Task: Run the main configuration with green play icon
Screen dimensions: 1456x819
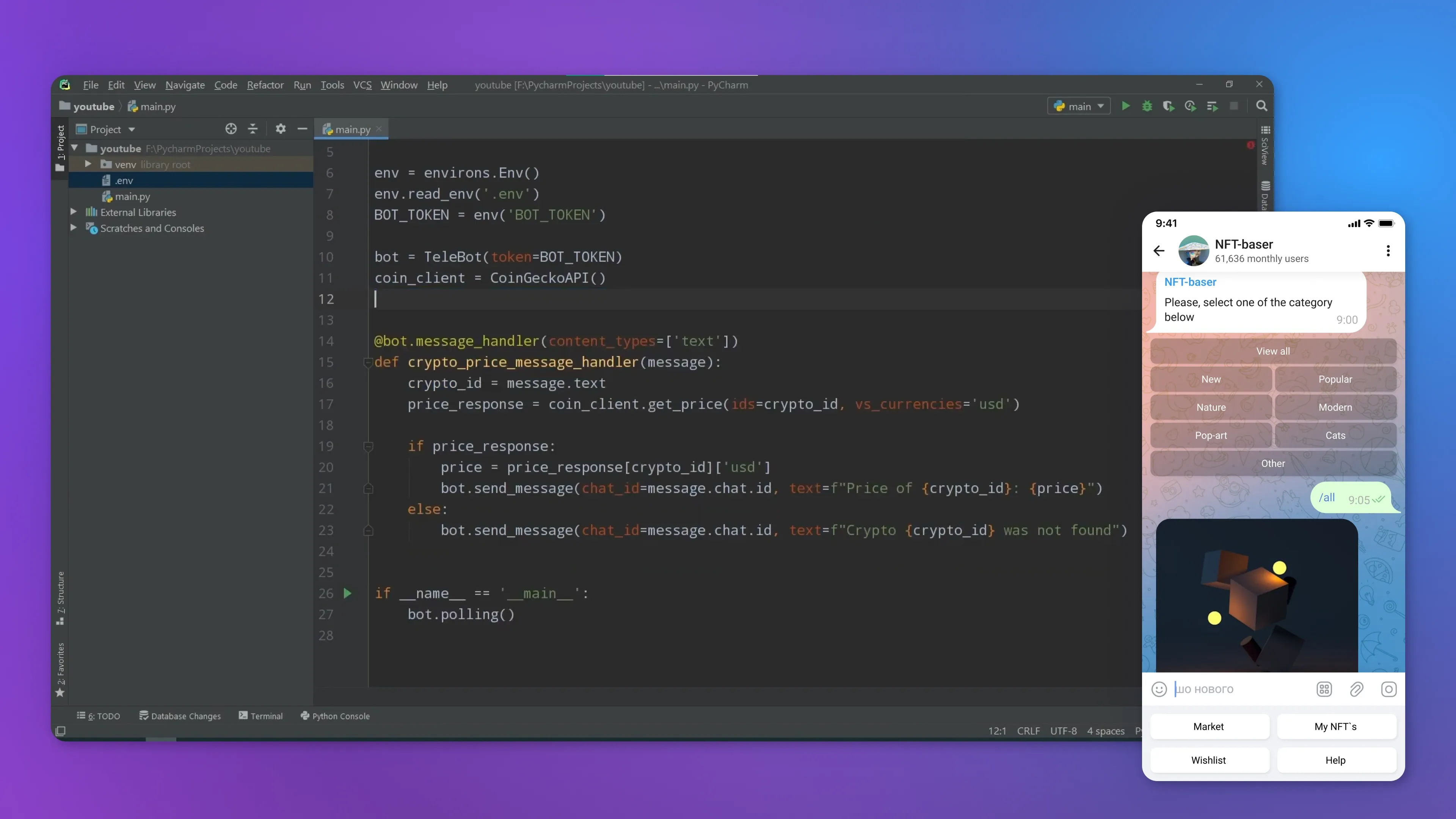Action: (x=1125, y=106)
